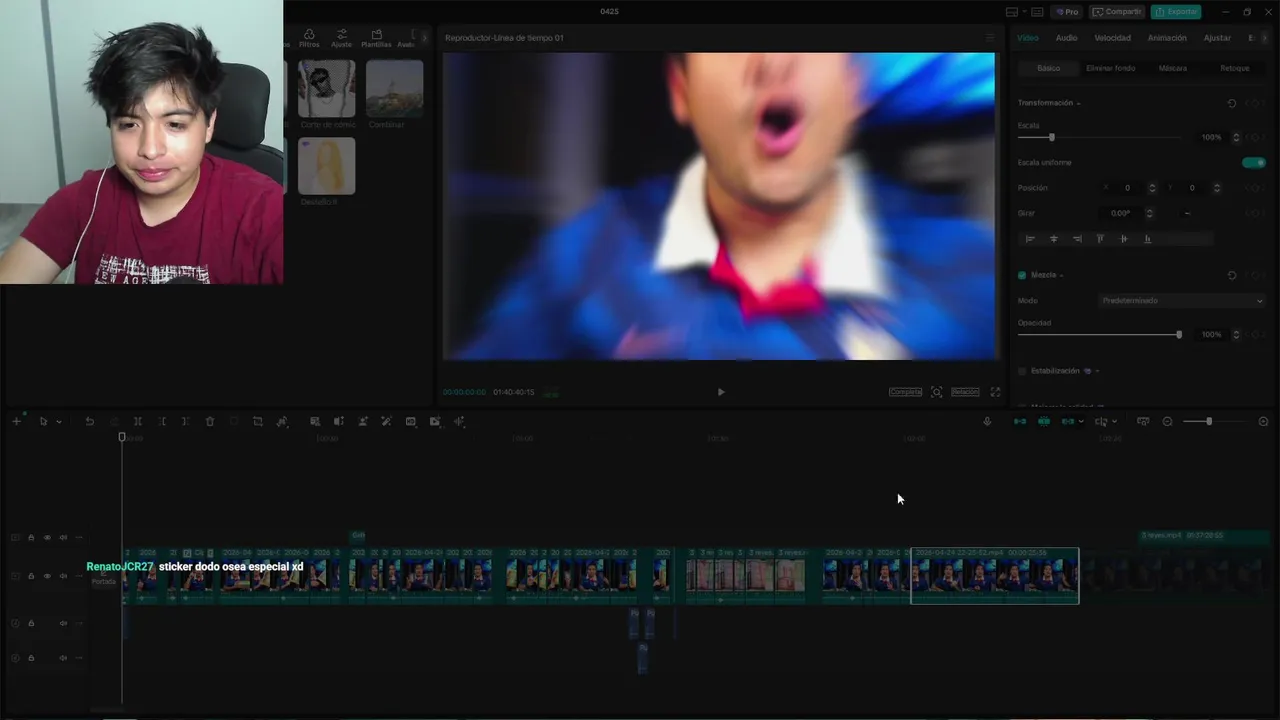1280x720 pixels.
Task: Mute the first audio track
Action: pyautogui.click(x=63, y=623)
